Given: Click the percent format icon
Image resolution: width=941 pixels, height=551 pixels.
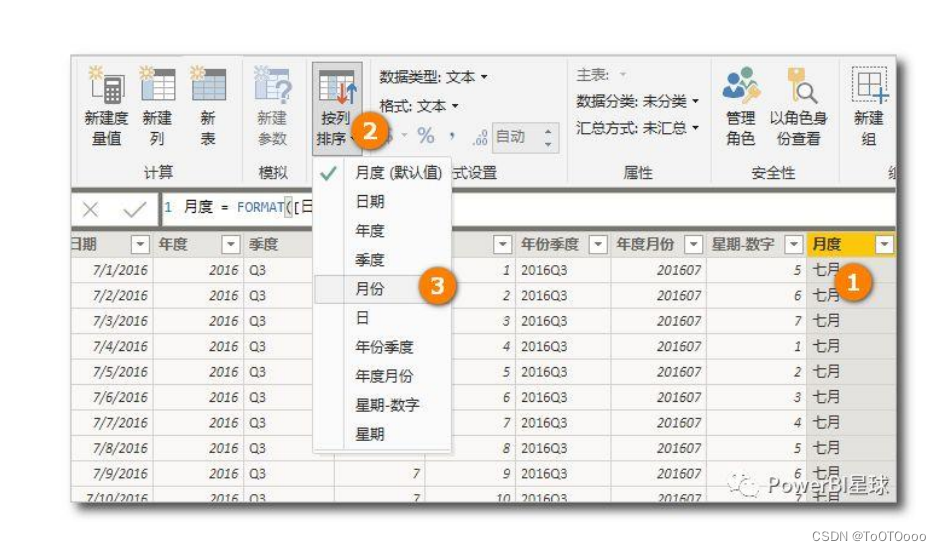Looking at the screenshot, I should (425, 136).
